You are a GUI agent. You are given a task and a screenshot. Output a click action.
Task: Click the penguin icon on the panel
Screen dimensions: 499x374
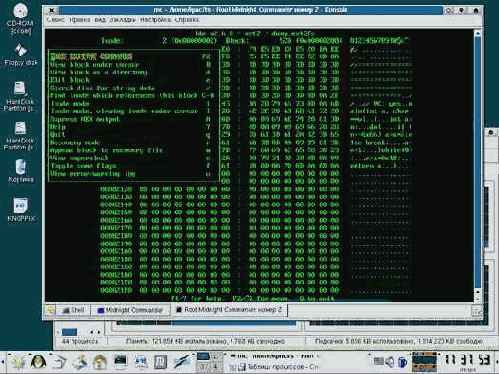coord(39,362)
